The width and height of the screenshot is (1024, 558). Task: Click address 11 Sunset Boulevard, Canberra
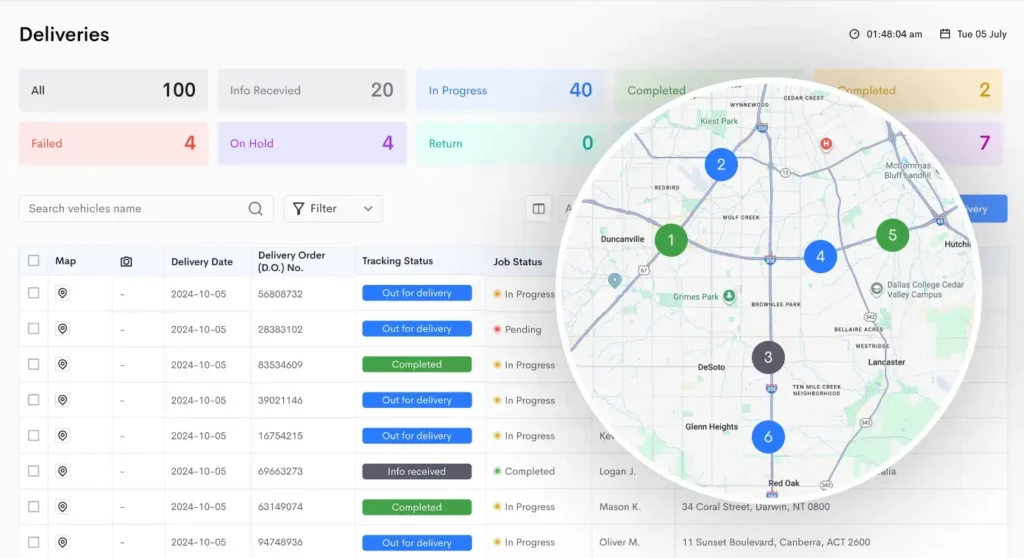[x=776, y=542]
